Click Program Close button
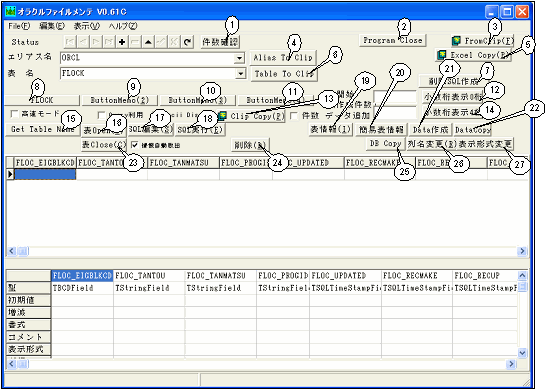Screen dimensions: 549x389 tap(392, 40)
